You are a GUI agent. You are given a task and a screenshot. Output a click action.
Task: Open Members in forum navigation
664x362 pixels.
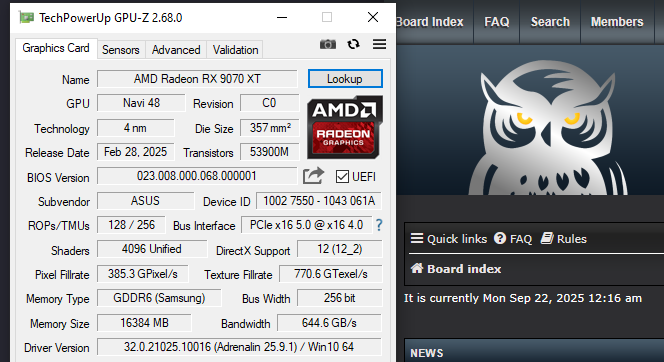[617, 22]
